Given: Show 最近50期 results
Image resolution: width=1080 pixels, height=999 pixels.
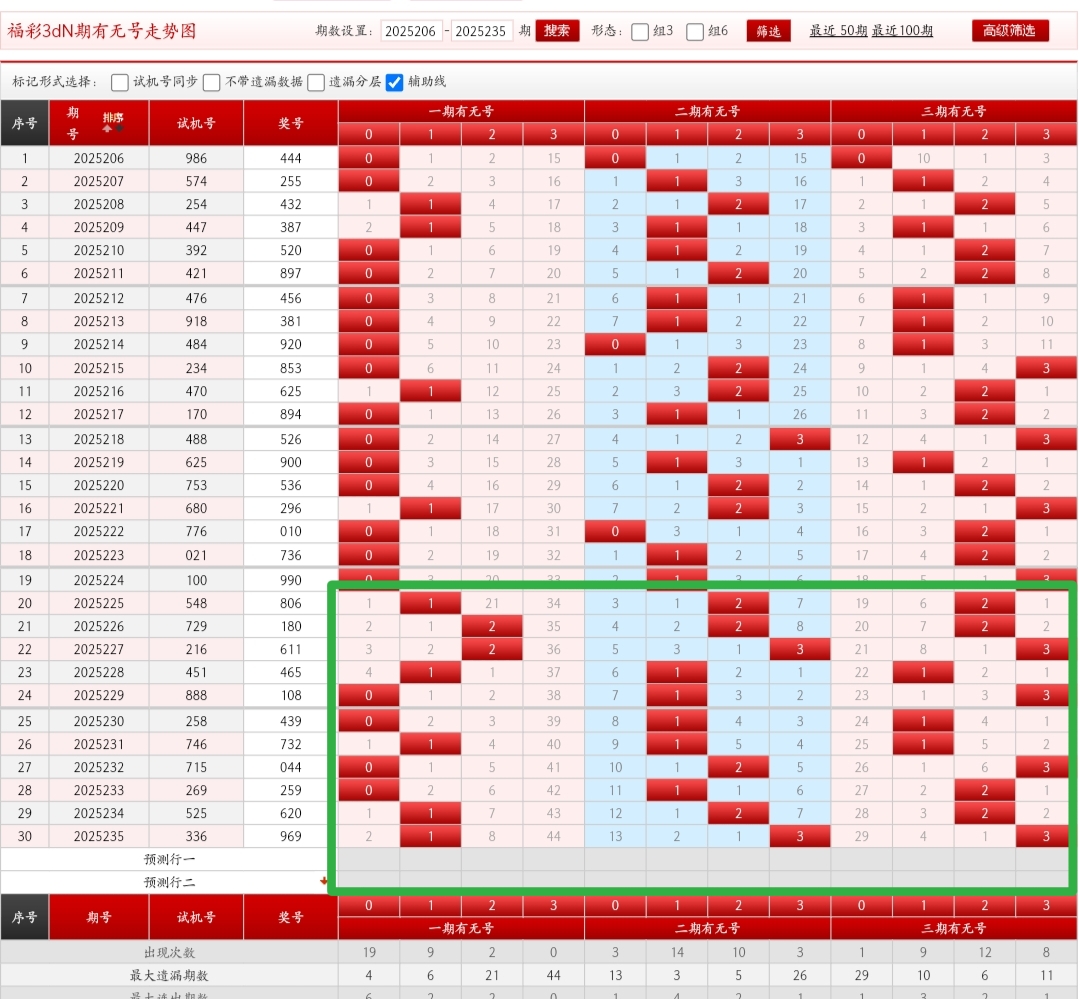Looking at the screenshot, I should (838, 31).
